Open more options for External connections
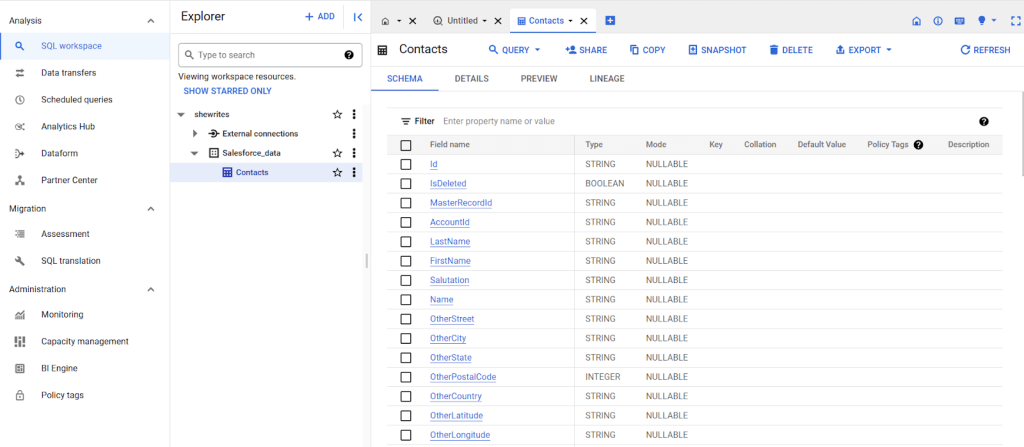Image resolution: width=1024 pixels, height=447 pixels. click(354, 134)
